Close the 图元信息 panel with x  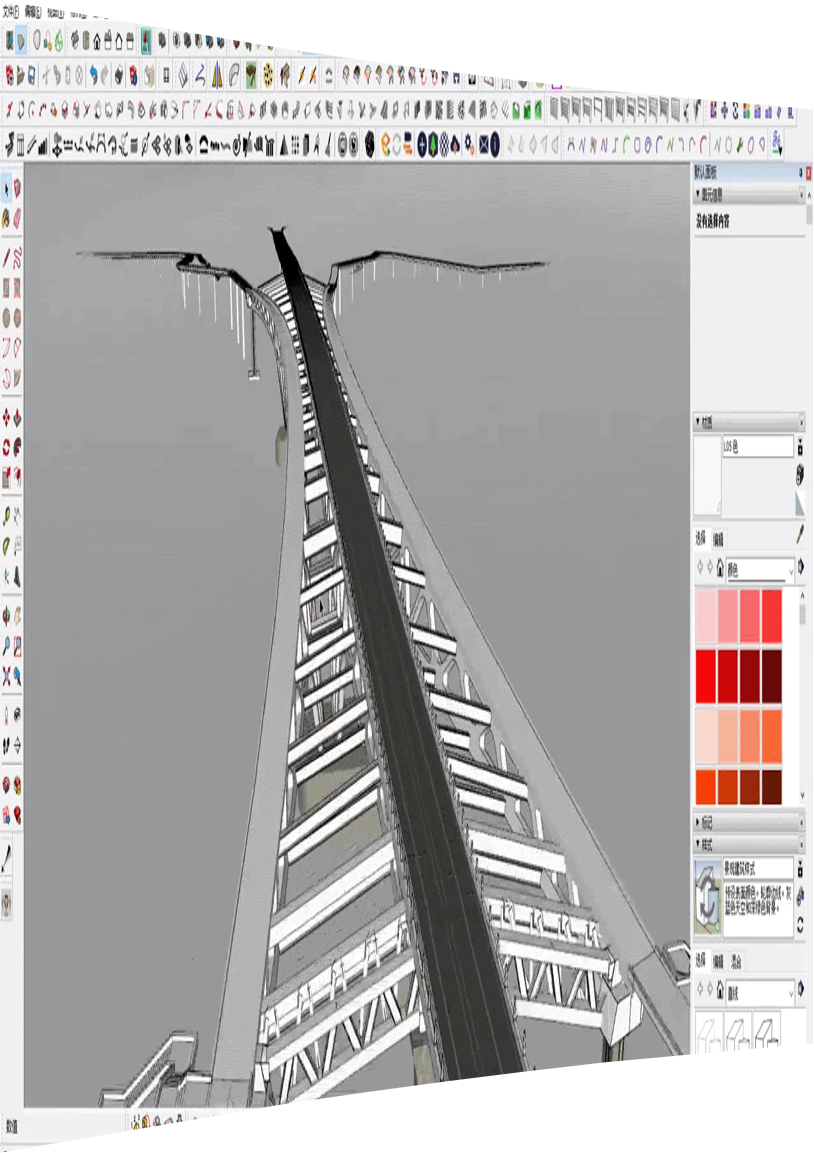801,195
